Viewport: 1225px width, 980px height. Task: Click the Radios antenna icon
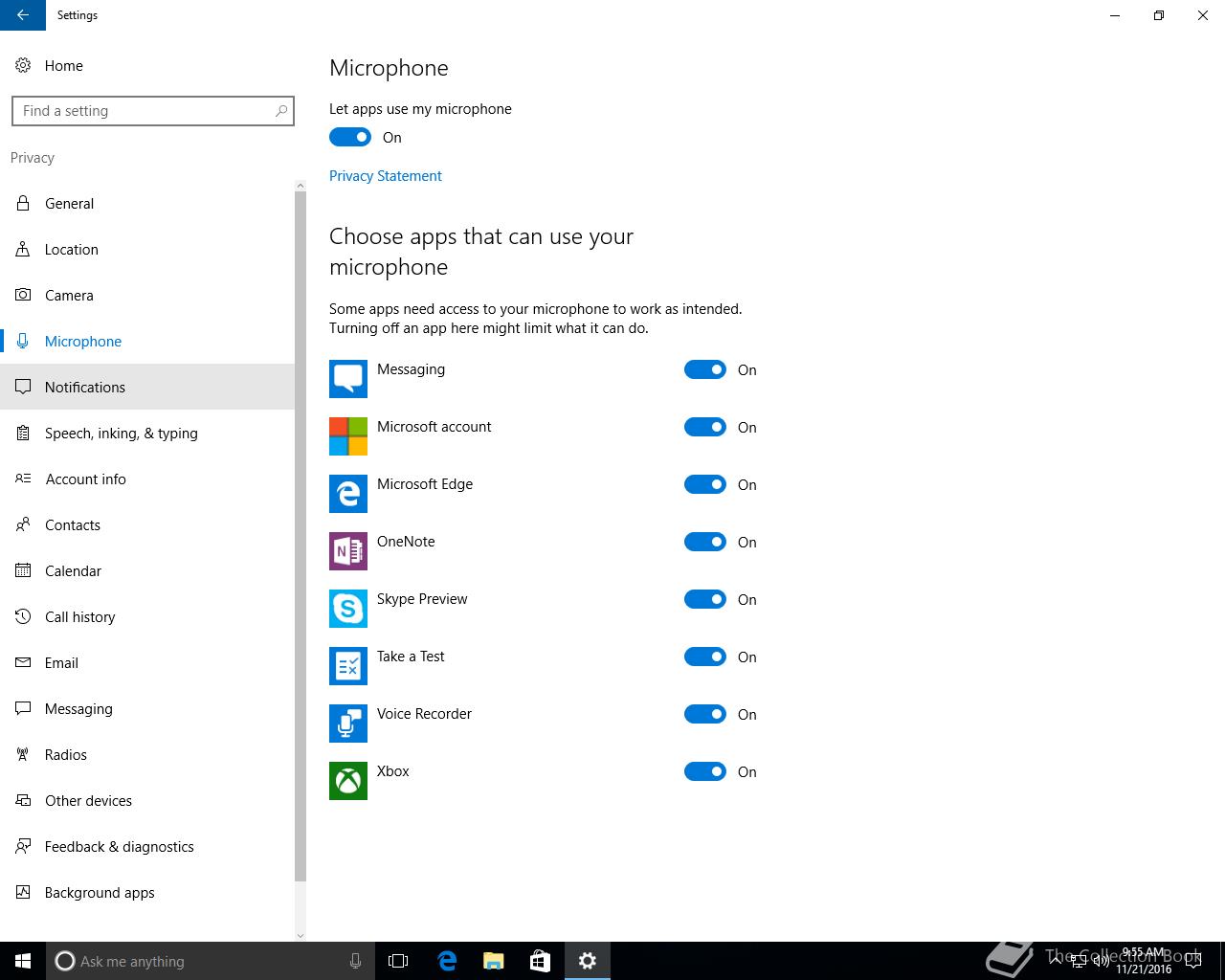(x=23, y=754)
